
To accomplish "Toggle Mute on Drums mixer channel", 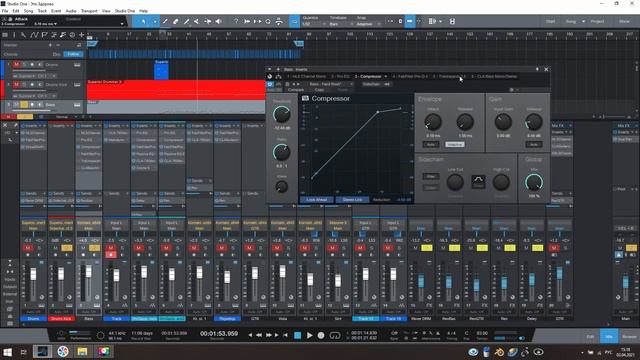I will click(28, 248).
